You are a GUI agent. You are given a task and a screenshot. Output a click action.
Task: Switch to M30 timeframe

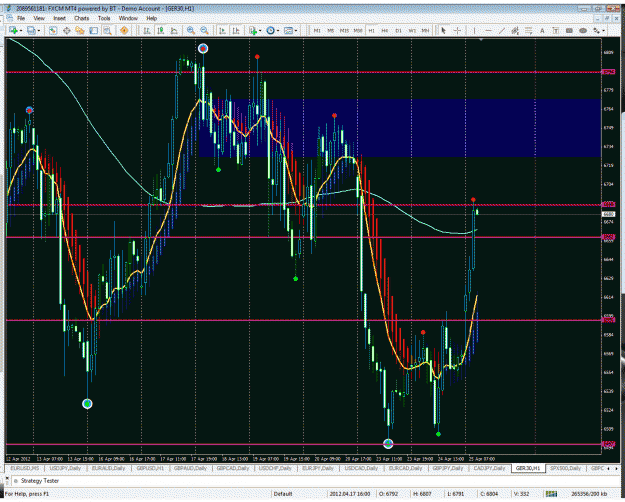[358, 31]
